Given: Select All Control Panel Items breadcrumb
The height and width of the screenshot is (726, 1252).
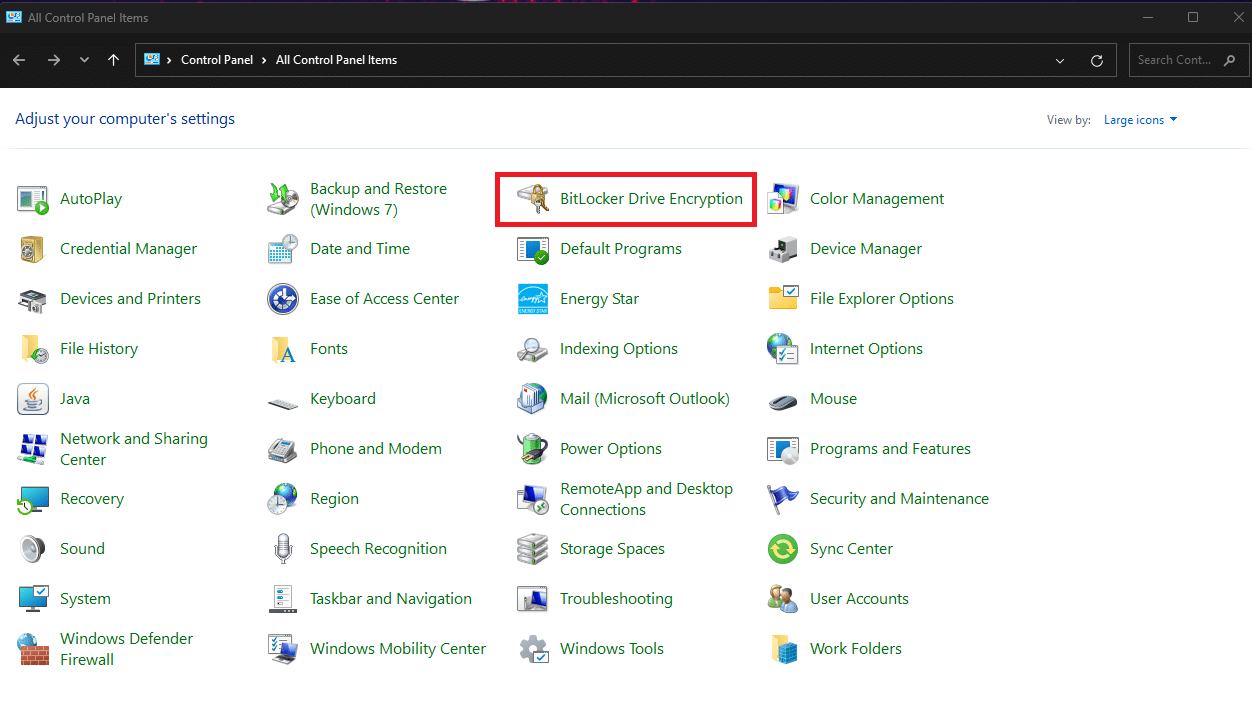Looking at the screenshot, I should click(336, 60).
